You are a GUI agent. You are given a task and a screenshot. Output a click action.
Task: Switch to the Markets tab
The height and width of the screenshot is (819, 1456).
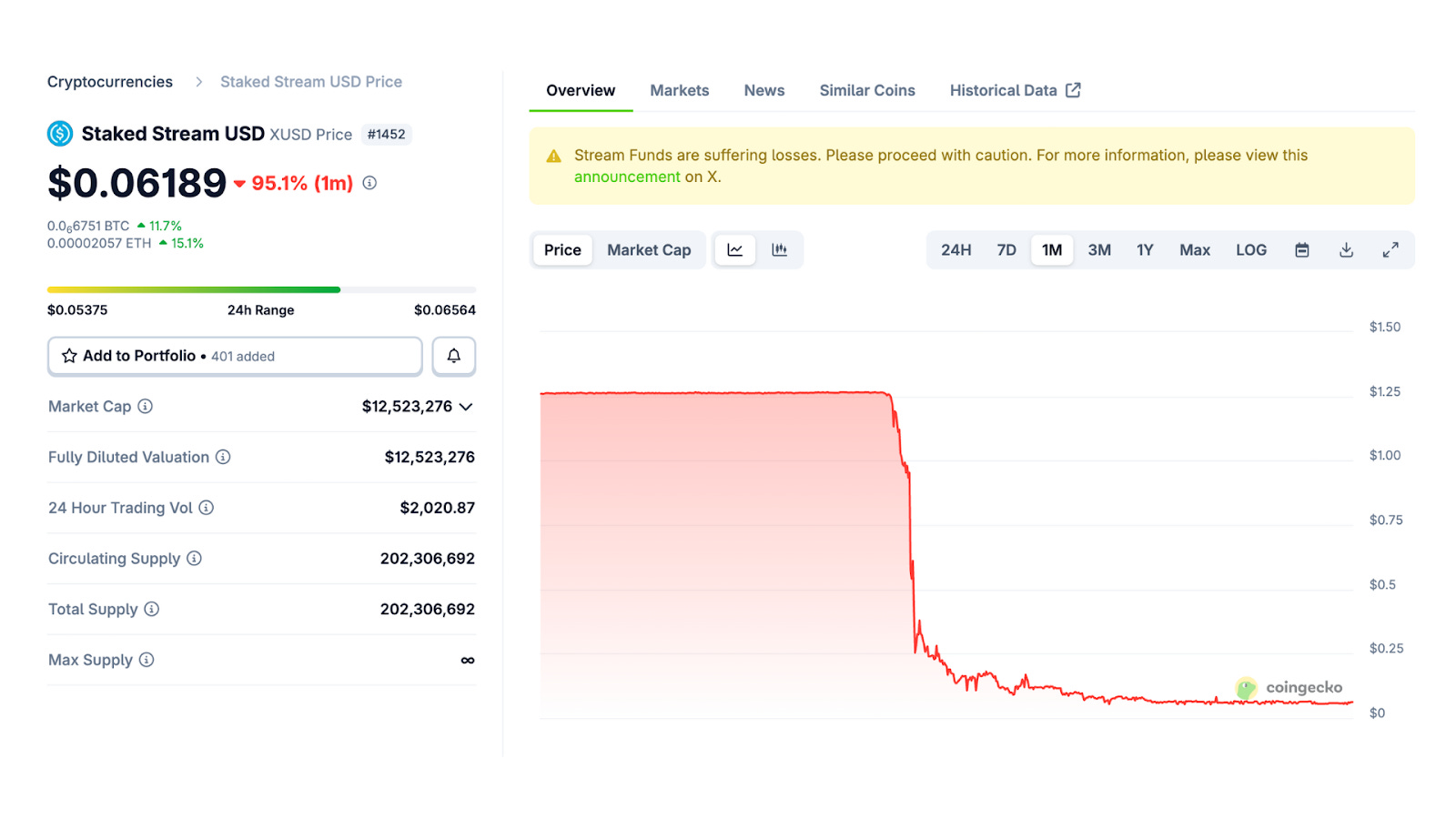pos(680,91)
